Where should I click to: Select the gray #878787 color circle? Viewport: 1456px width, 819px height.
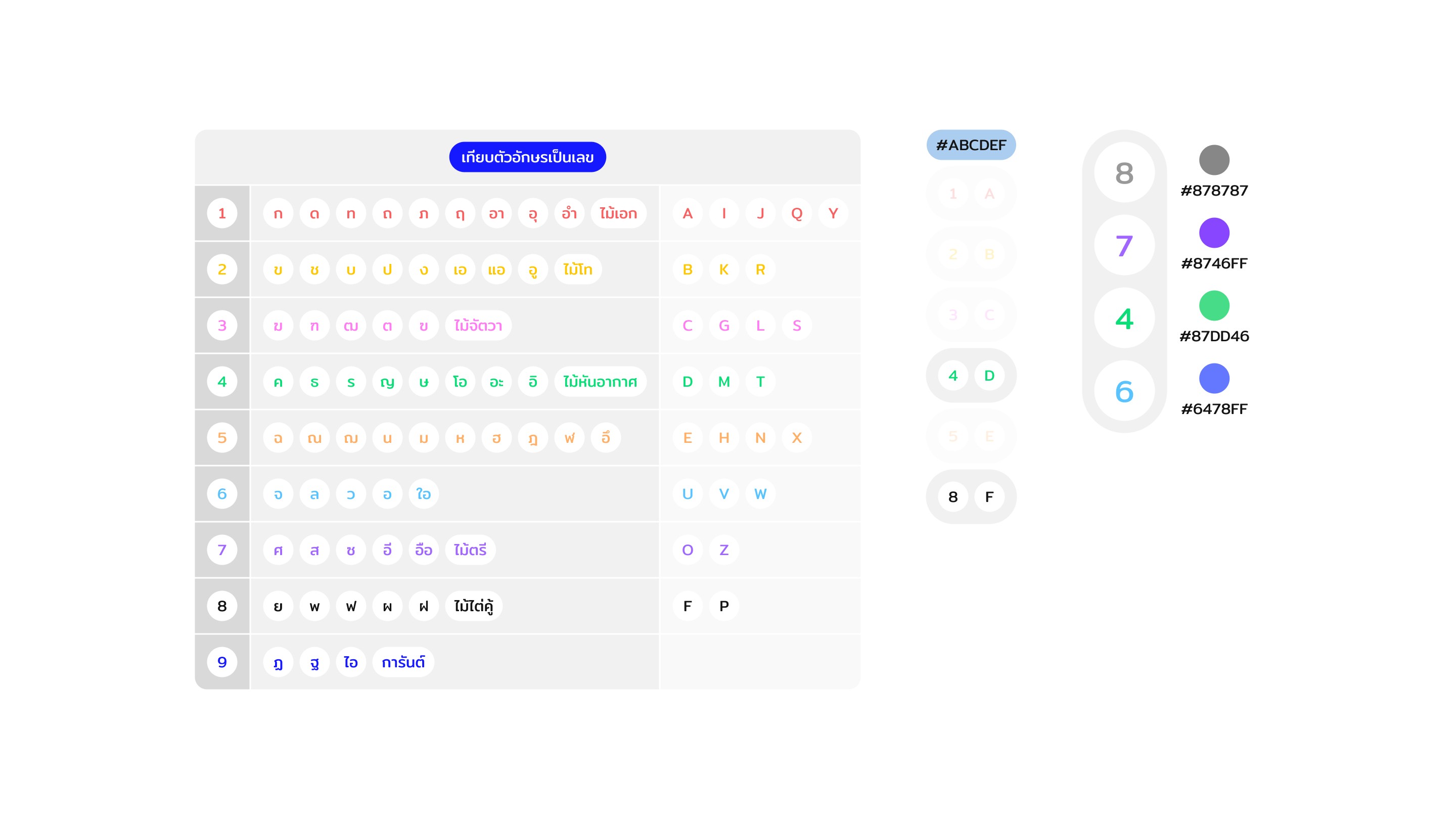point(1213,160)
